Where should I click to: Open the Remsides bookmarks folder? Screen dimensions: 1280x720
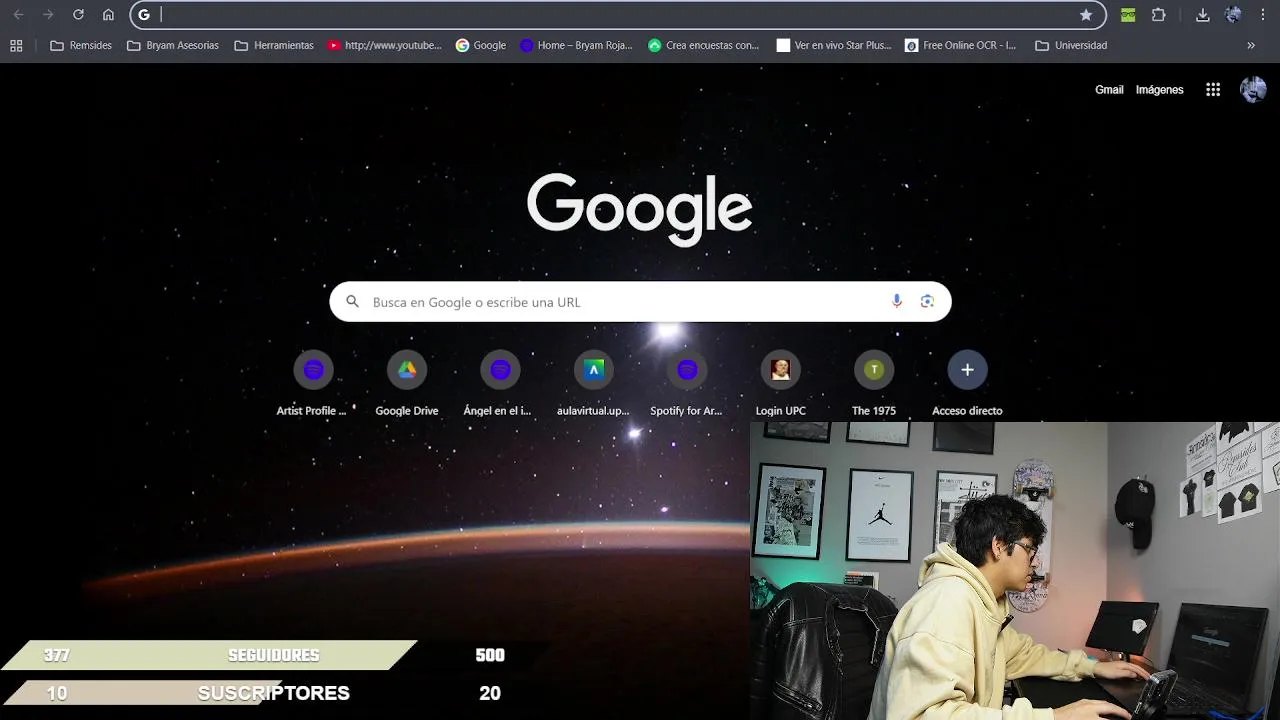pyautogui.click(x=81, y=45)
